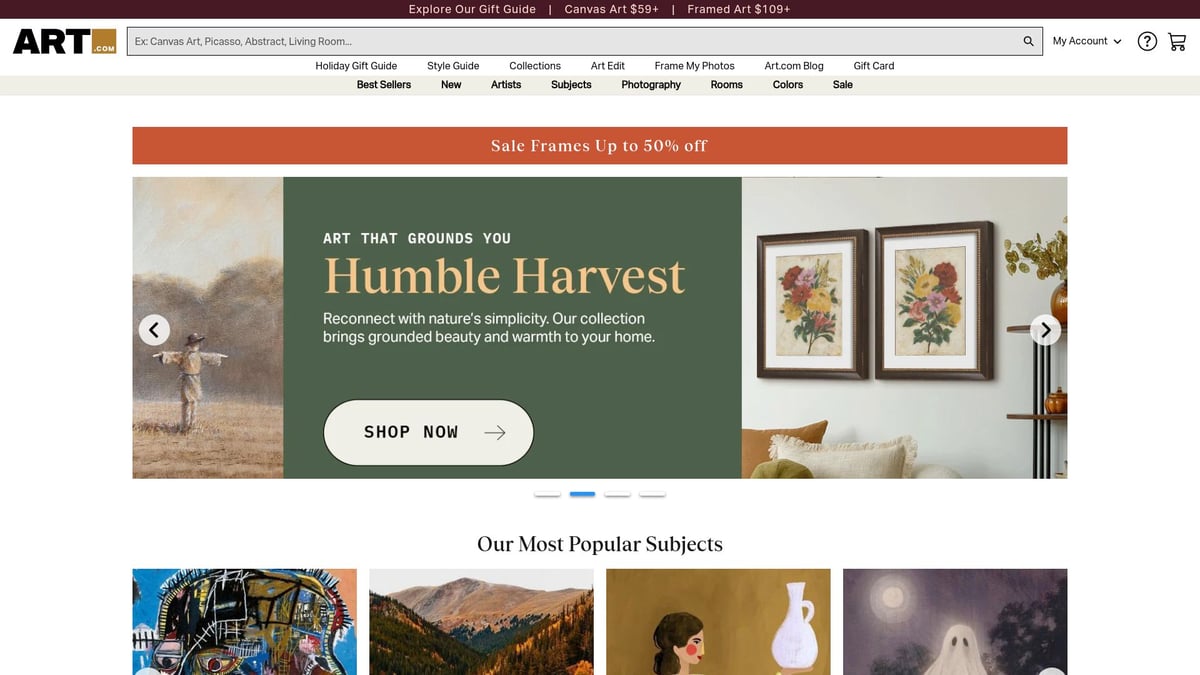Select the third carousel indicator
The image size is (1200, 675).
(617, 494)
